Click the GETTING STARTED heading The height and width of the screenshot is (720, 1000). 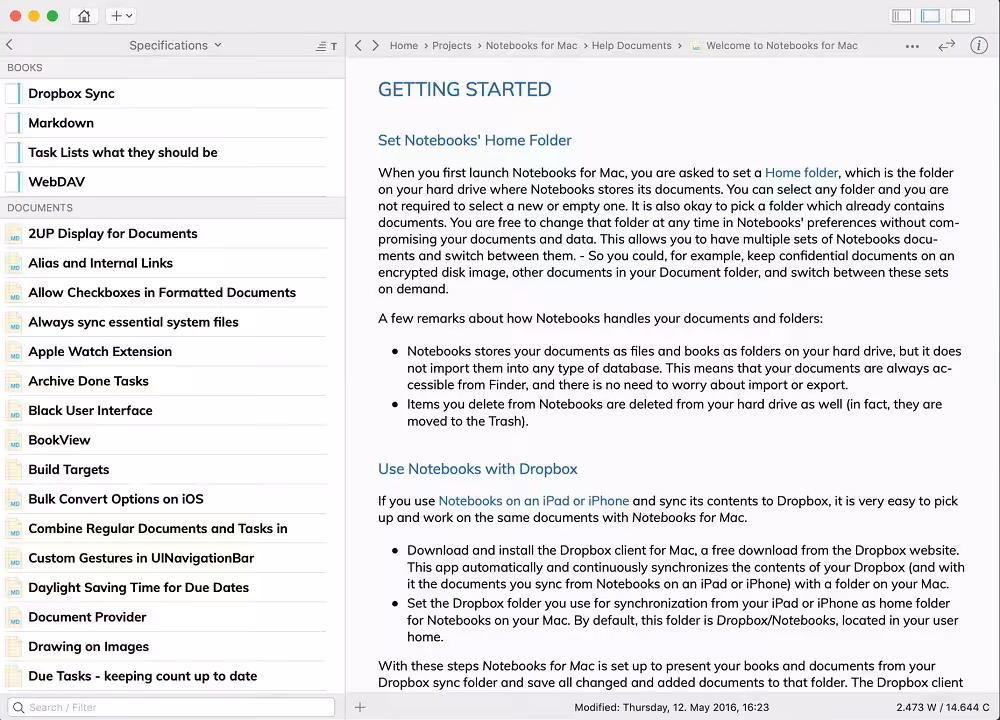coord(464,89)
